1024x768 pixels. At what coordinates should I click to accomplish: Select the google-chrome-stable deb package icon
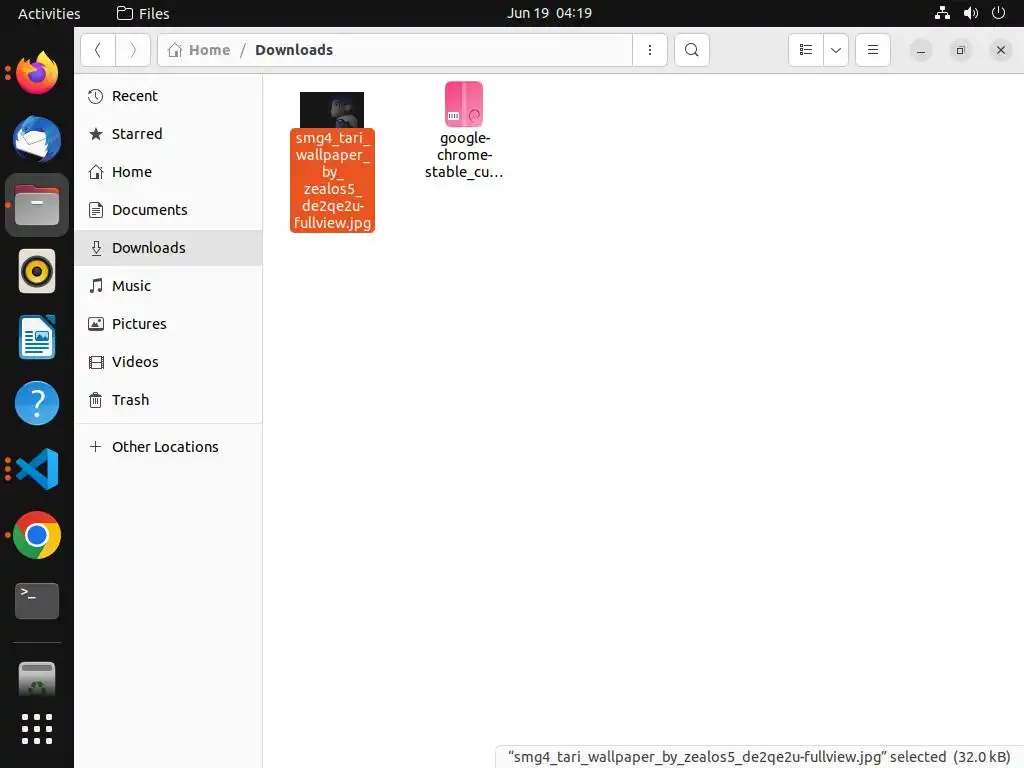pyautogui.click(x=464, y=104)
